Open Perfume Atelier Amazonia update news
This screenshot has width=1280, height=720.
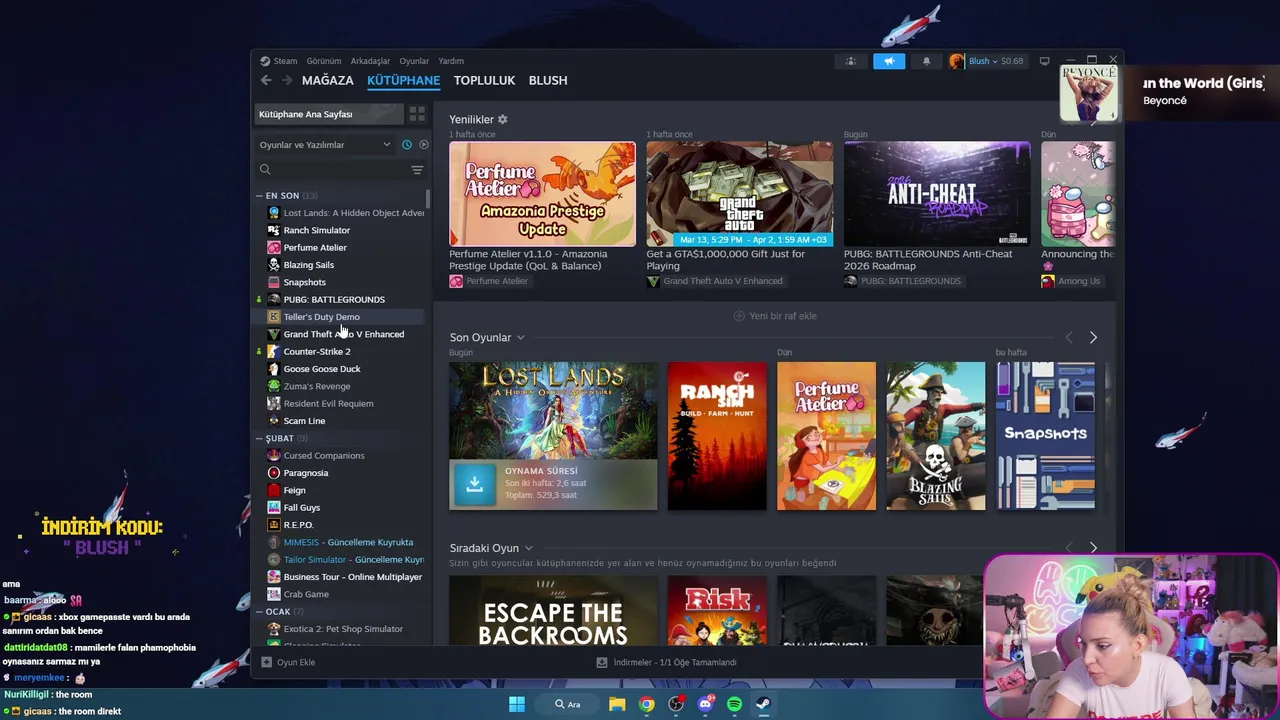542,194
